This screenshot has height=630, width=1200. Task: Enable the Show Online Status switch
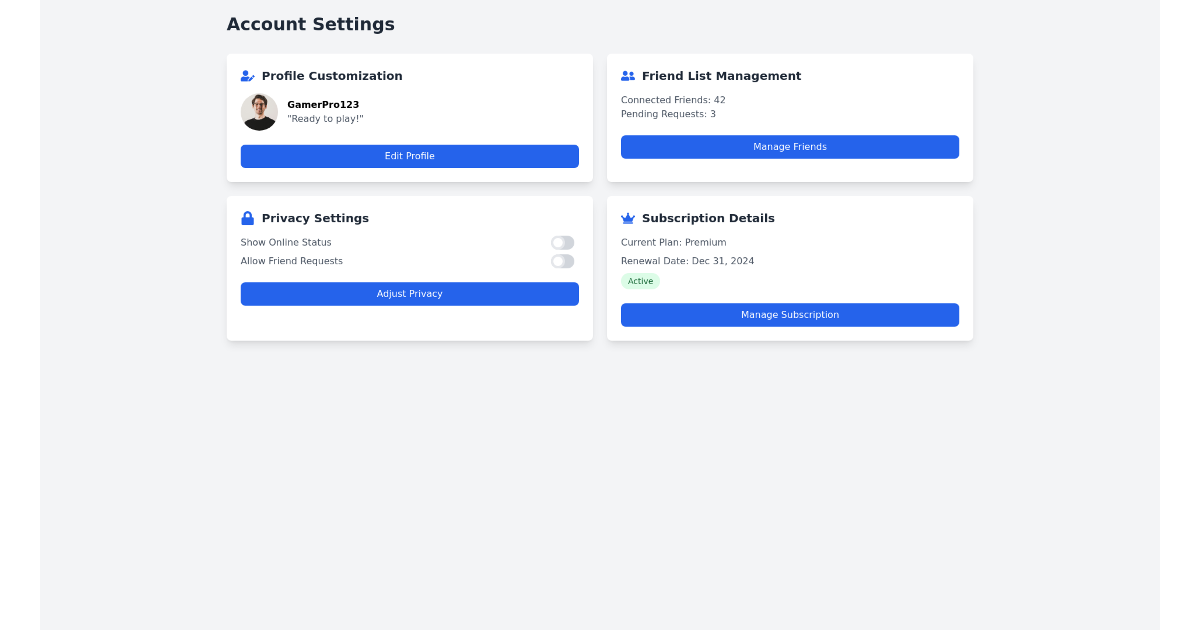(x=562, y=242)
